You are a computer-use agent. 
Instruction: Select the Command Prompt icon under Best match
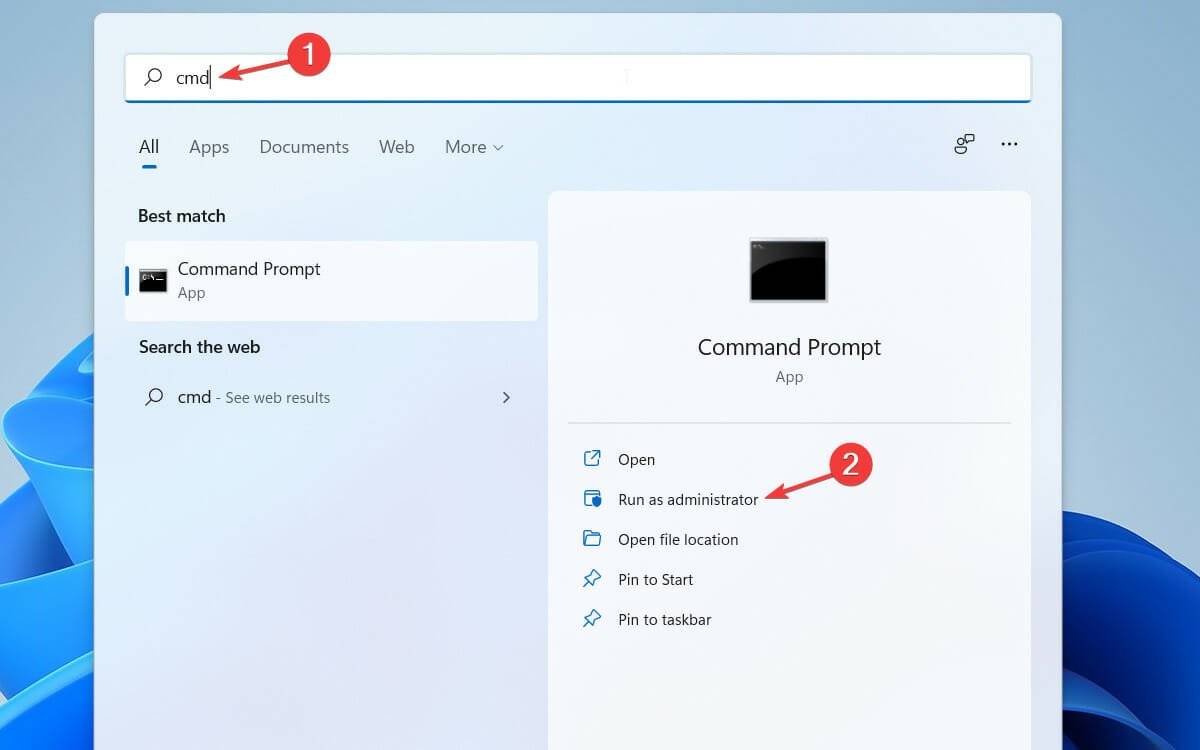[152, 280]
